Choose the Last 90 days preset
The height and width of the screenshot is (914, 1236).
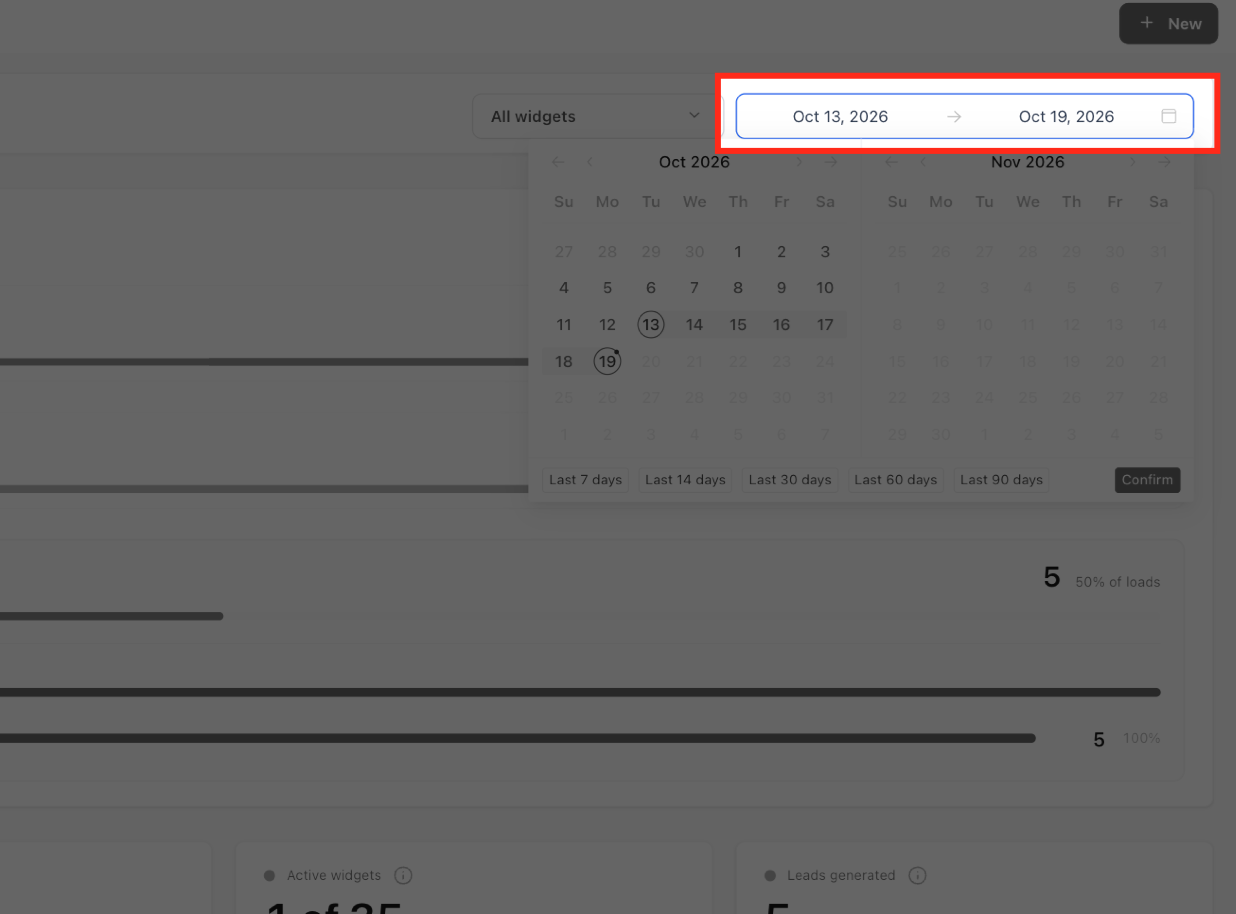point(1001,480)
